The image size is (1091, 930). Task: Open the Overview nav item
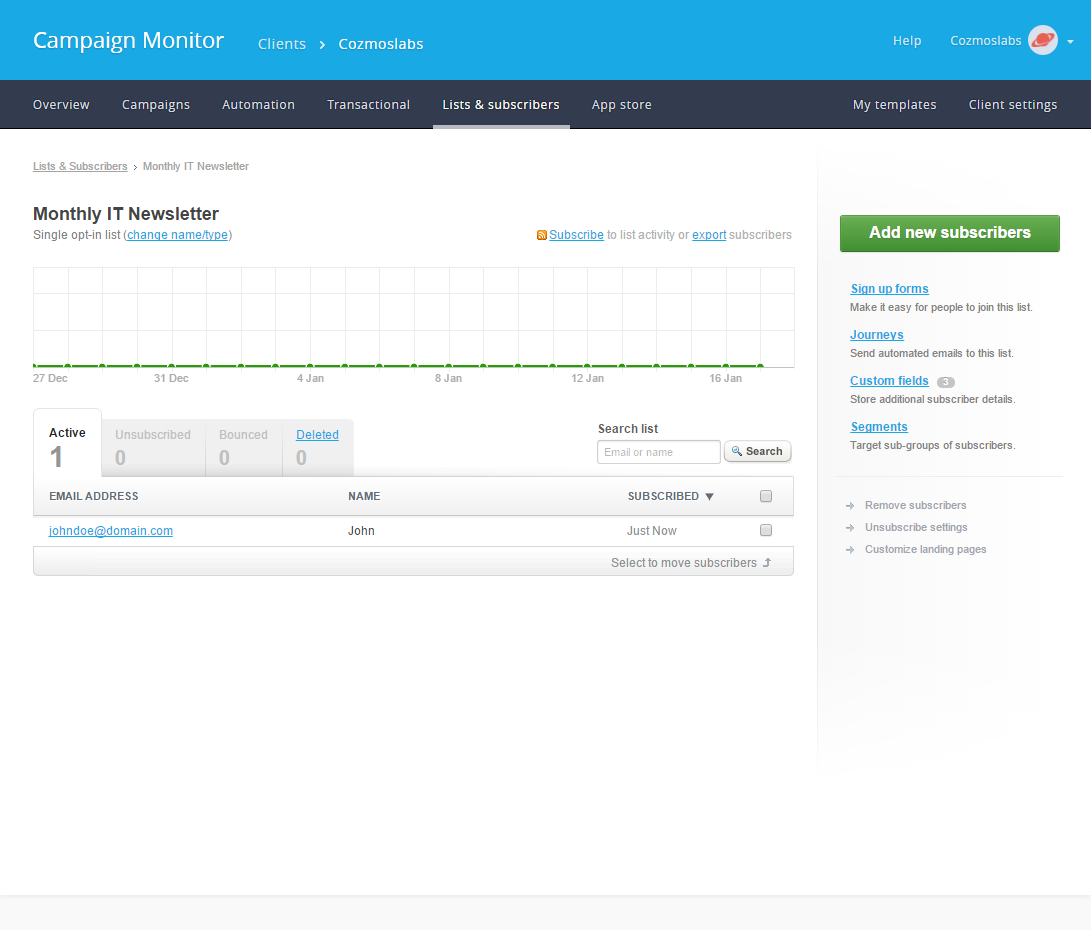pos(61,104)
